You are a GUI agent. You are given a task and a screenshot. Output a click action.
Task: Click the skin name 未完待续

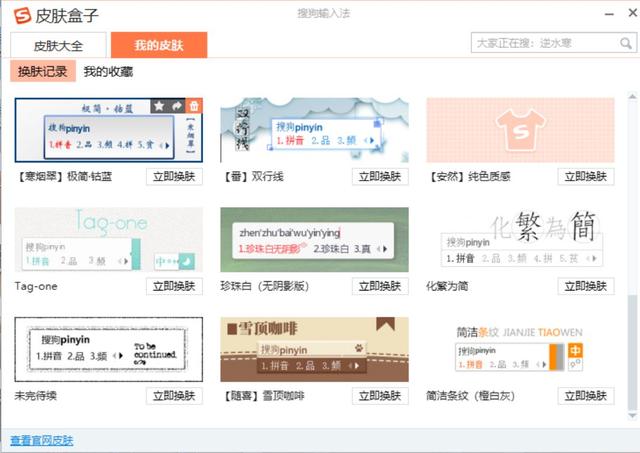[x=36, y=395]
